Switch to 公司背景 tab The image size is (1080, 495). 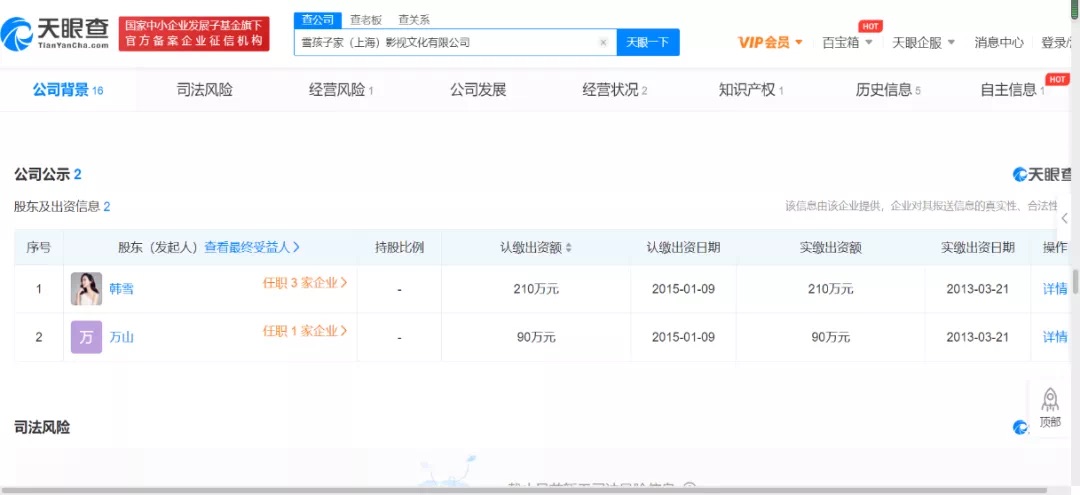pos(68,89)
